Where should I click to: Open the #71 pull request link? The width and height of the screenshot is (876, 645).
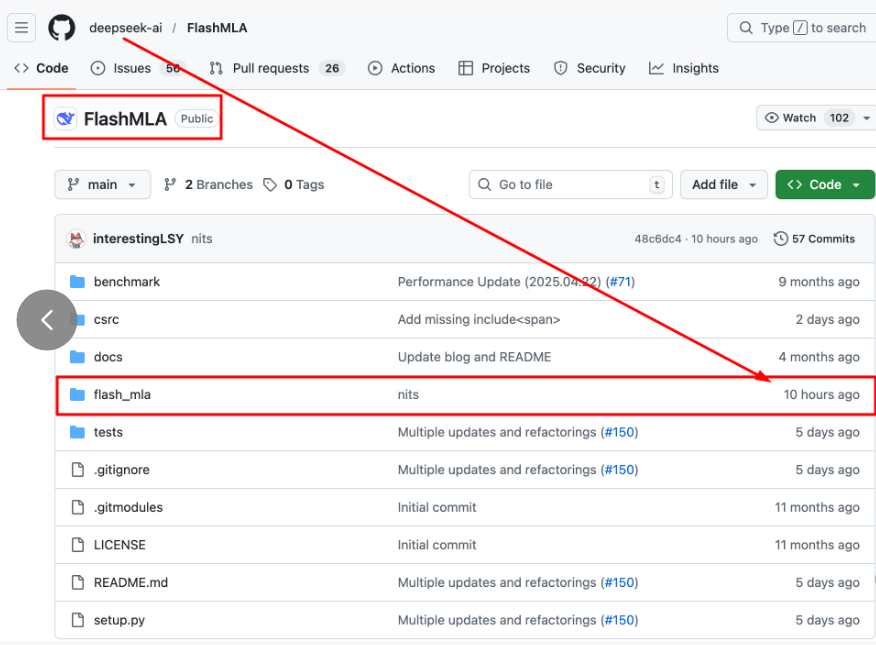[x=621, y=282]
